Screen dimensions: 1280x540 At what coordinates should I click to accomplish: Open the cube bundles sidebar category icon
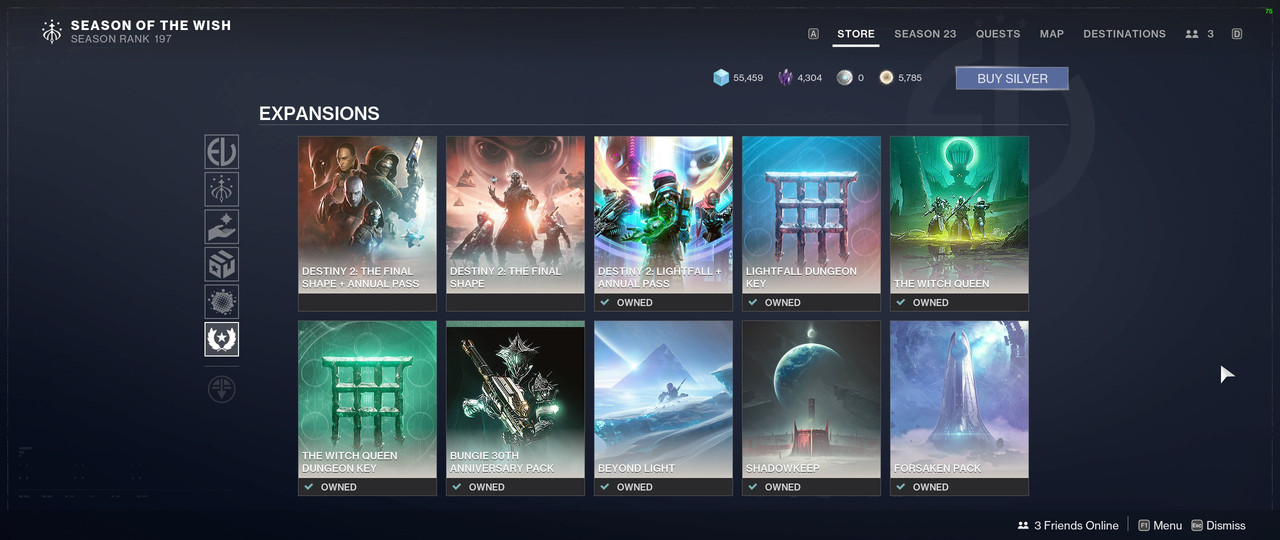click(221, 265)
